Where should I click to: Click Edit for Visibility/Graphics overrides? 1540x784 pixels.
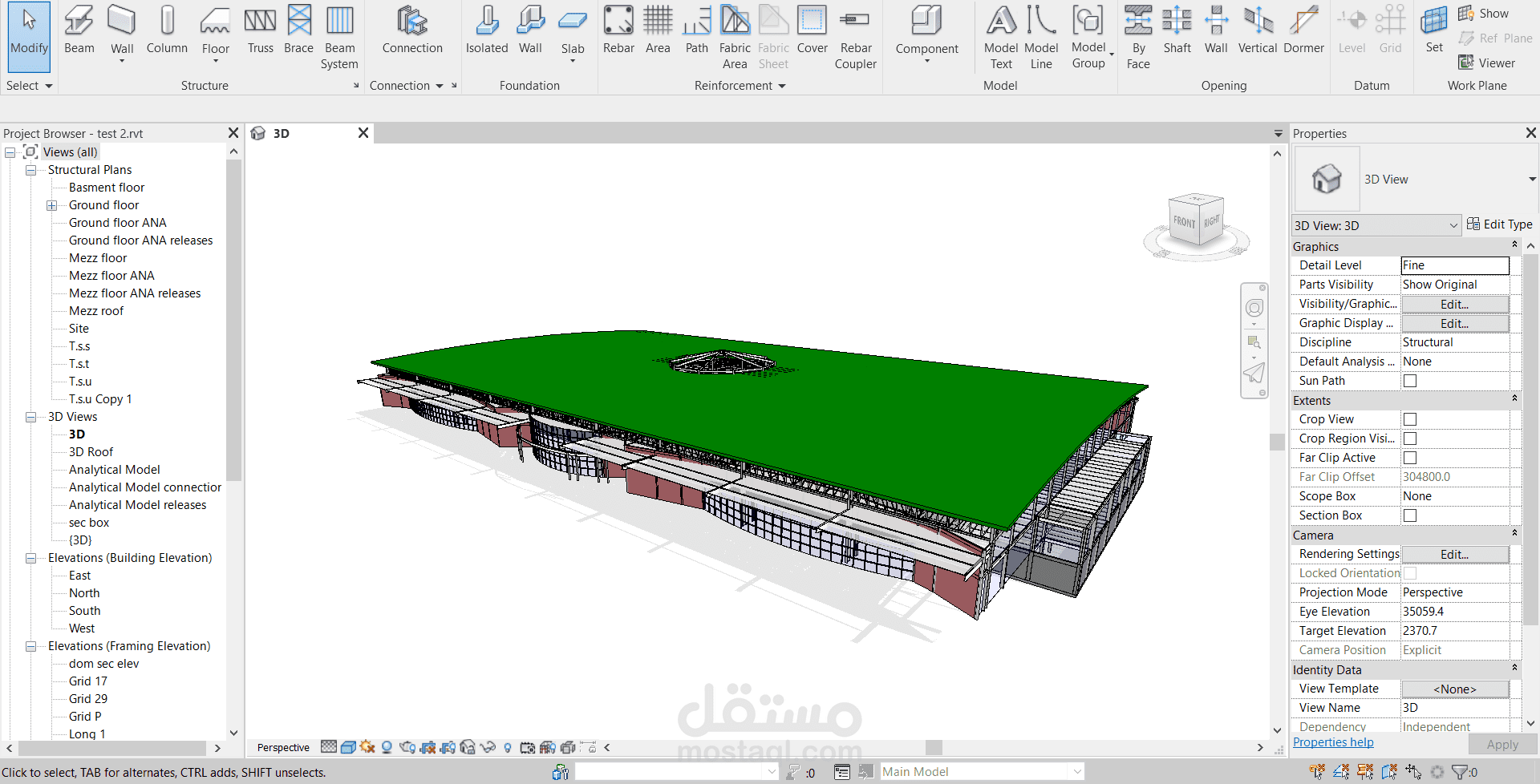(x=1455, y=304)
